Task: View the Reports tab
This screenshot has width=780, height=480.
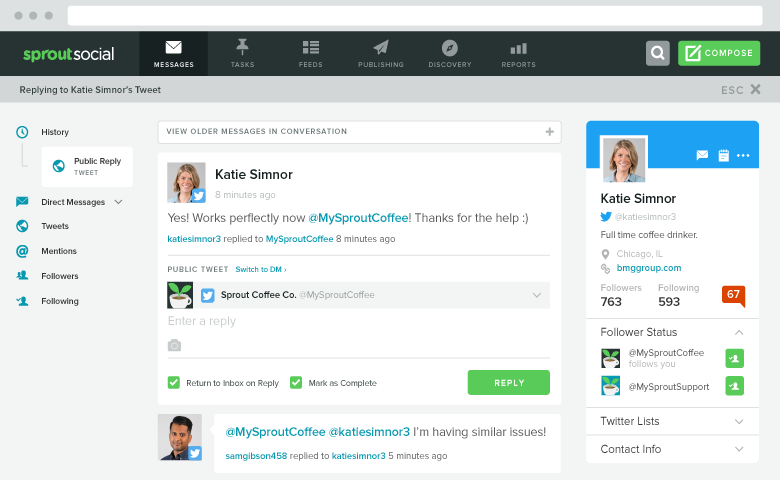Action: tap(518, 54)
